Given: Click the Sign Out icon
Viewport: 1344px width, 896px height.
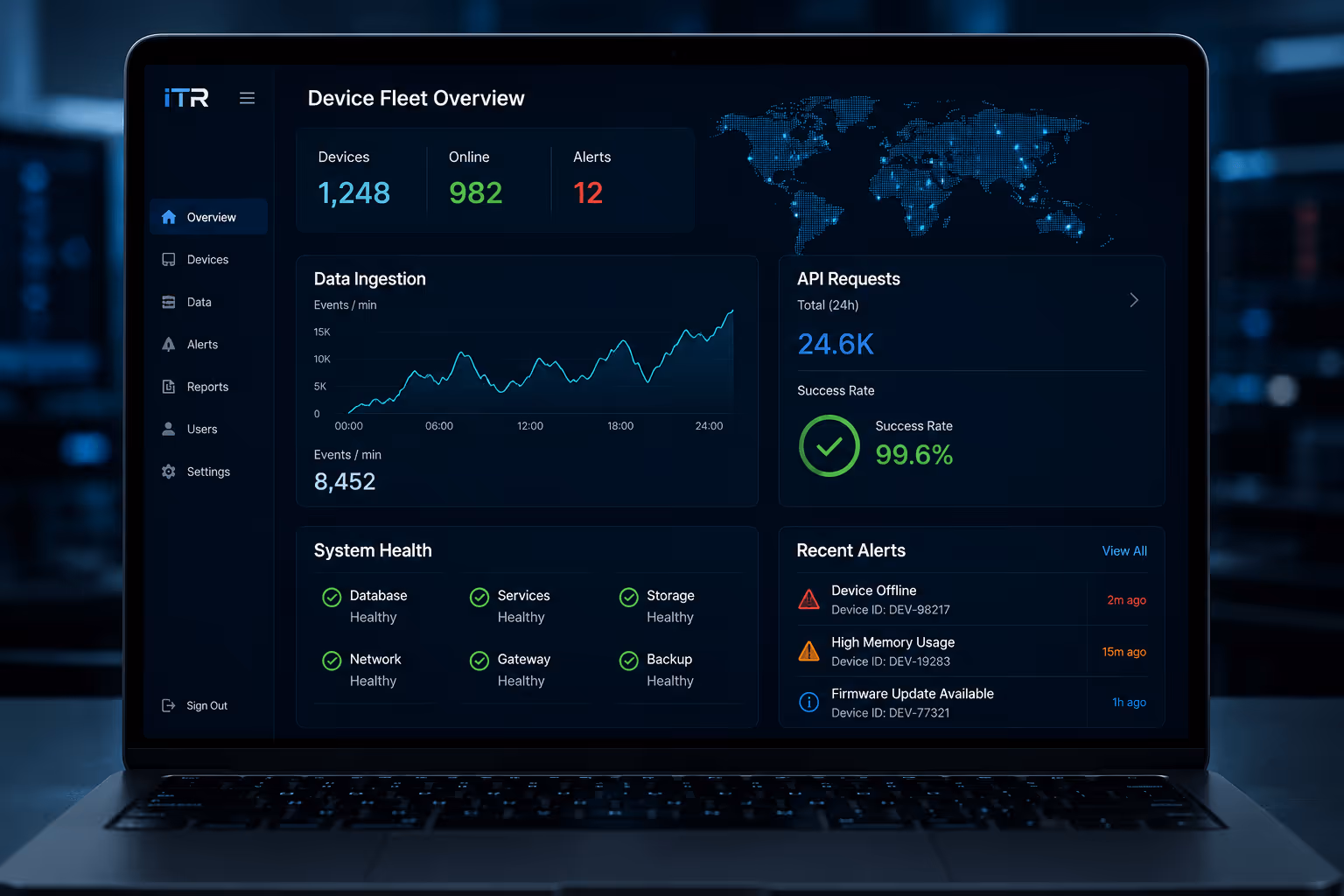Looking at the screenshot, I should pos(169,705).
